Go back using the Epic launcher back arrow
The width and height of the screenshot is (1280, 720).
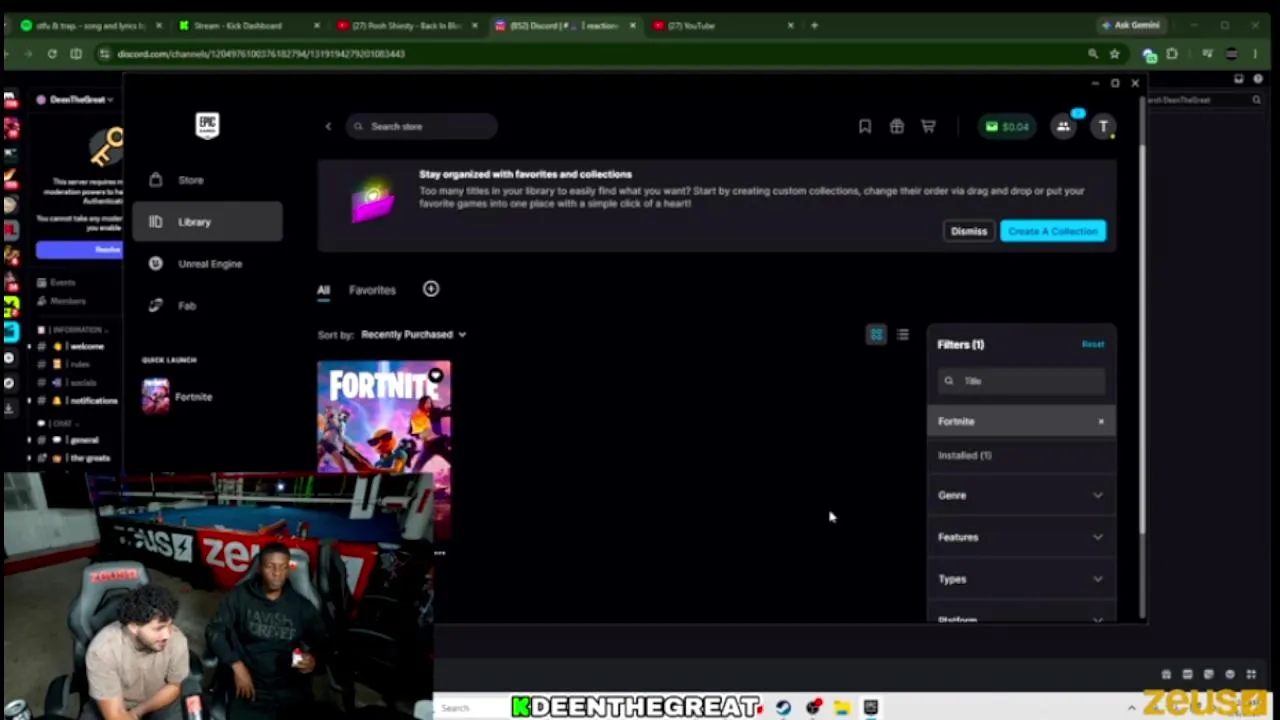(328, 126)
